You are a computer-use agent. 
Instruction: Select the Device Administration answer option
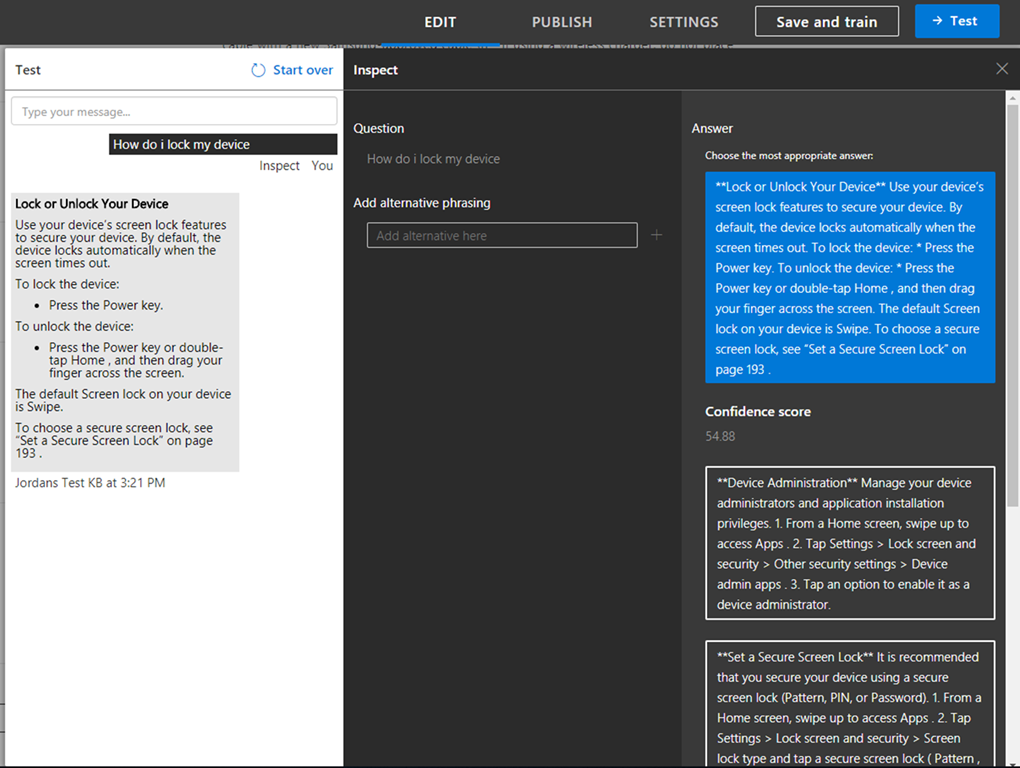click(850, 543)
